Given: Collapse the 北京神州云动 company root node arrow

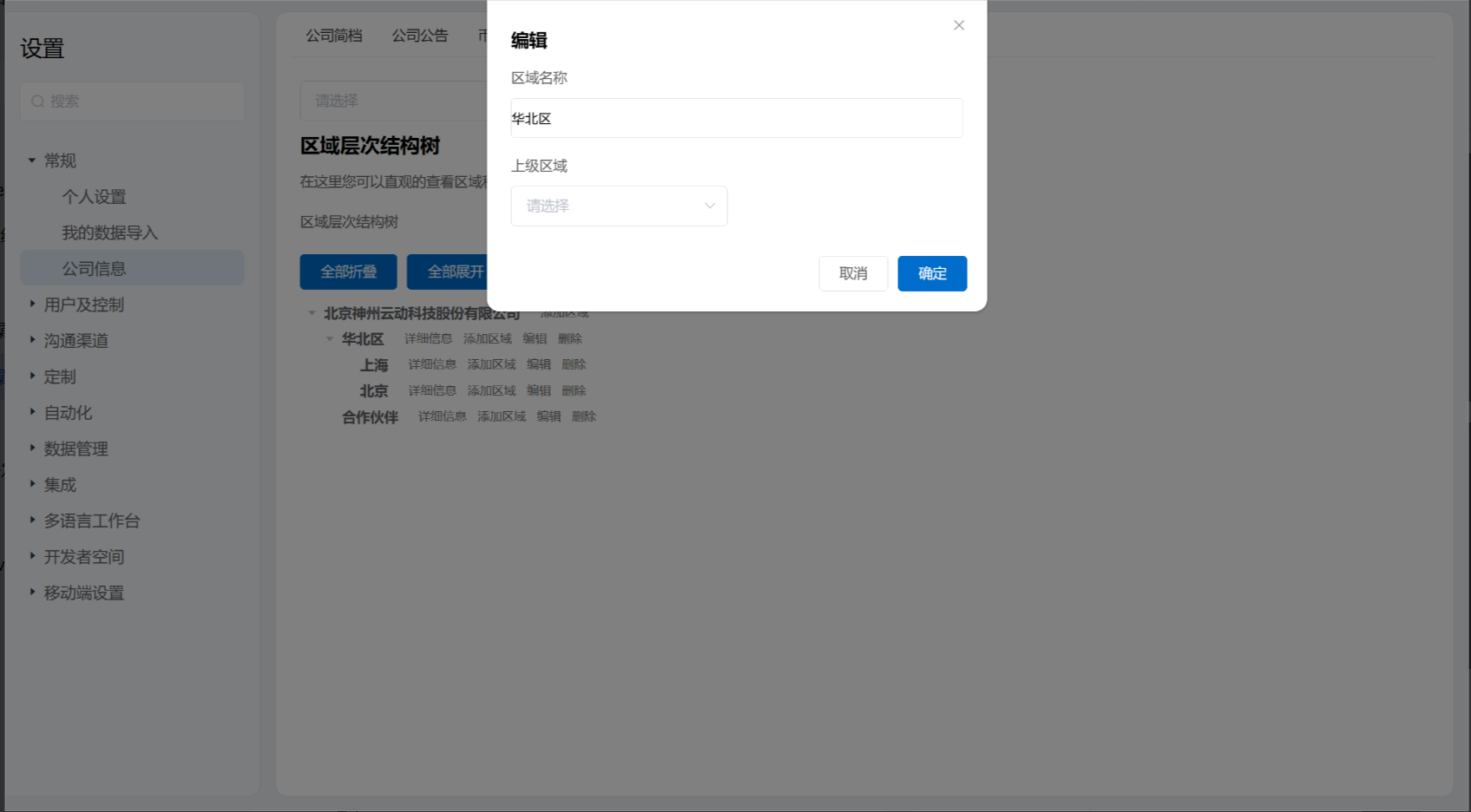Looking at the screenshot, I should [x=312, y=313].
